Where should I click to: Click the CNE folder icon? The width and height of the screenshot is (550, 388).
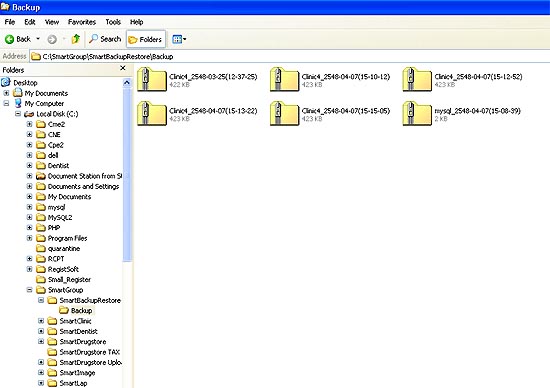41,134
